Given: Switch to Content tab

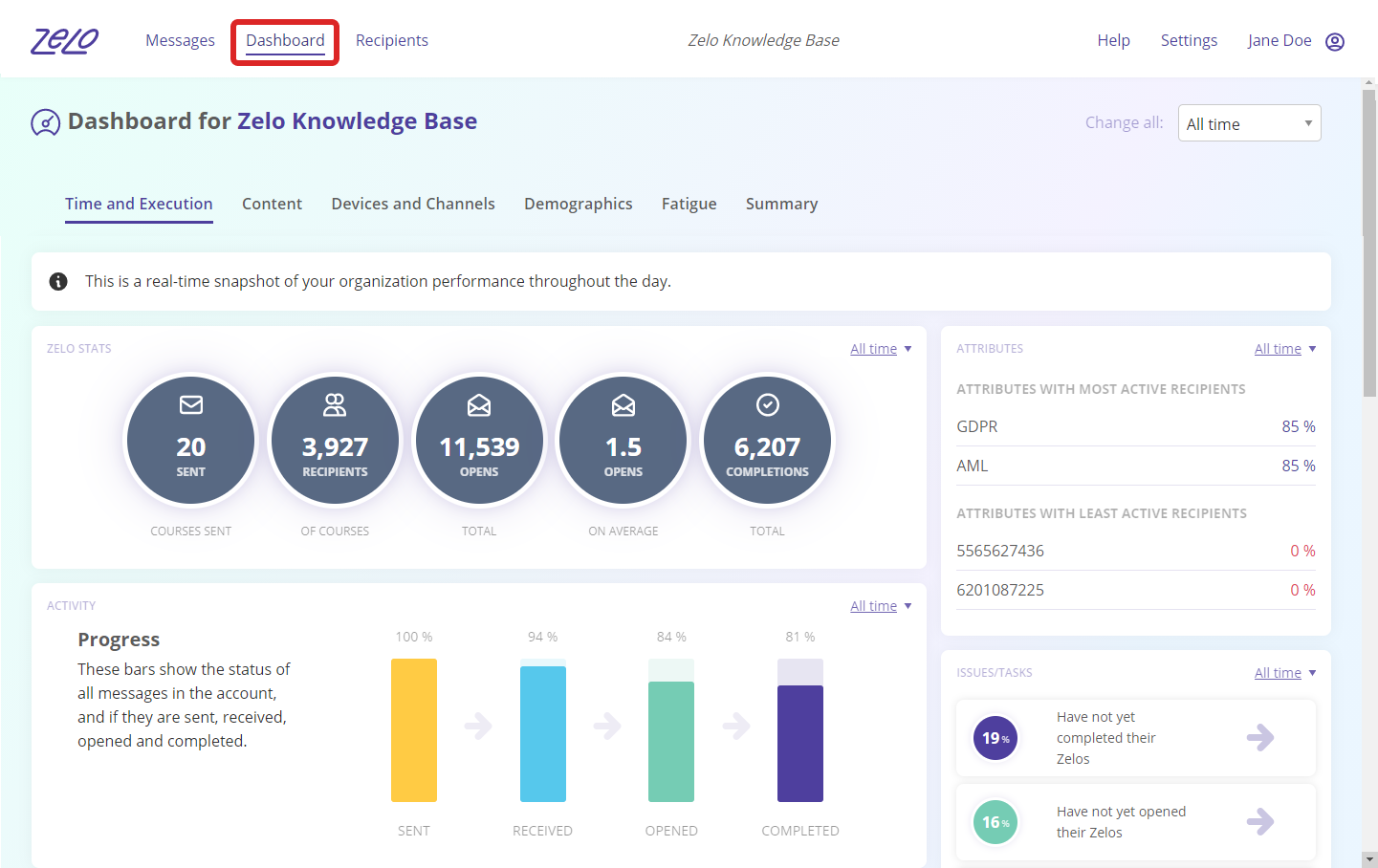Looking at the screenshot, I should pos(272,204).
